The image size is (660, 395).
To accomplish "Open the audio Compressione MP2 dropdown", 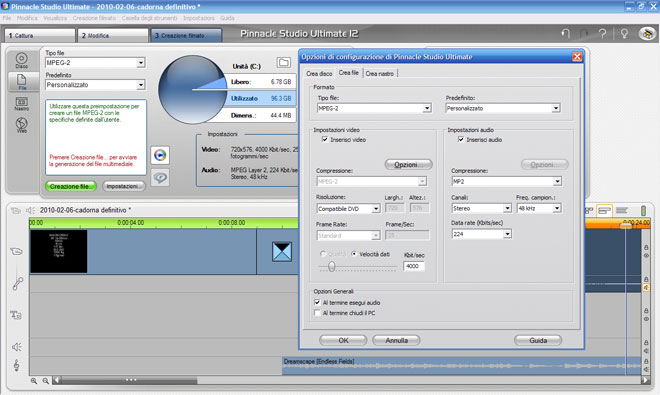I will pos(557,181).
